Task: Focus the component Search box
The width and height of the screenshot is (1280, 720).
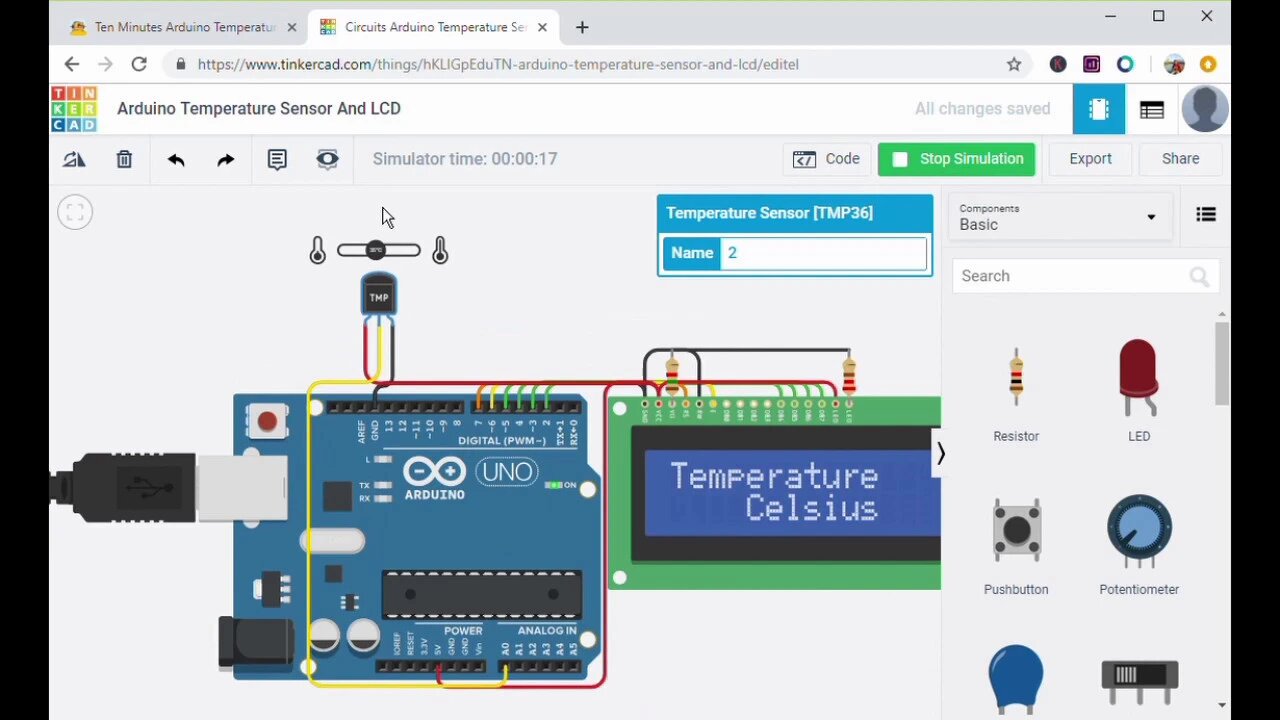Action: tap(1085, 276)
